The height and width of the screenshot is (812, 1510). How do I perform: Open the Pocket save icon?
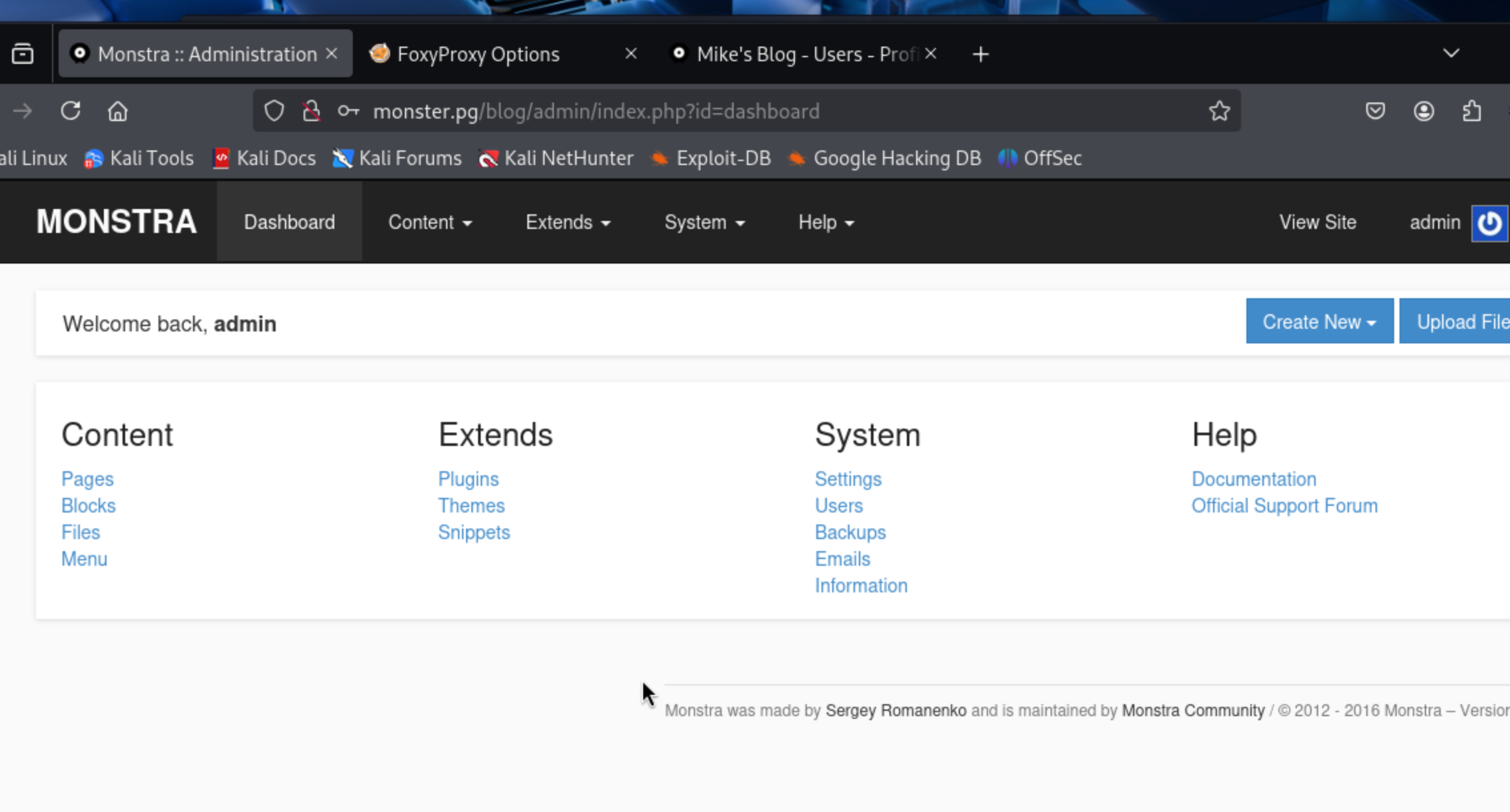(1375, 110)
